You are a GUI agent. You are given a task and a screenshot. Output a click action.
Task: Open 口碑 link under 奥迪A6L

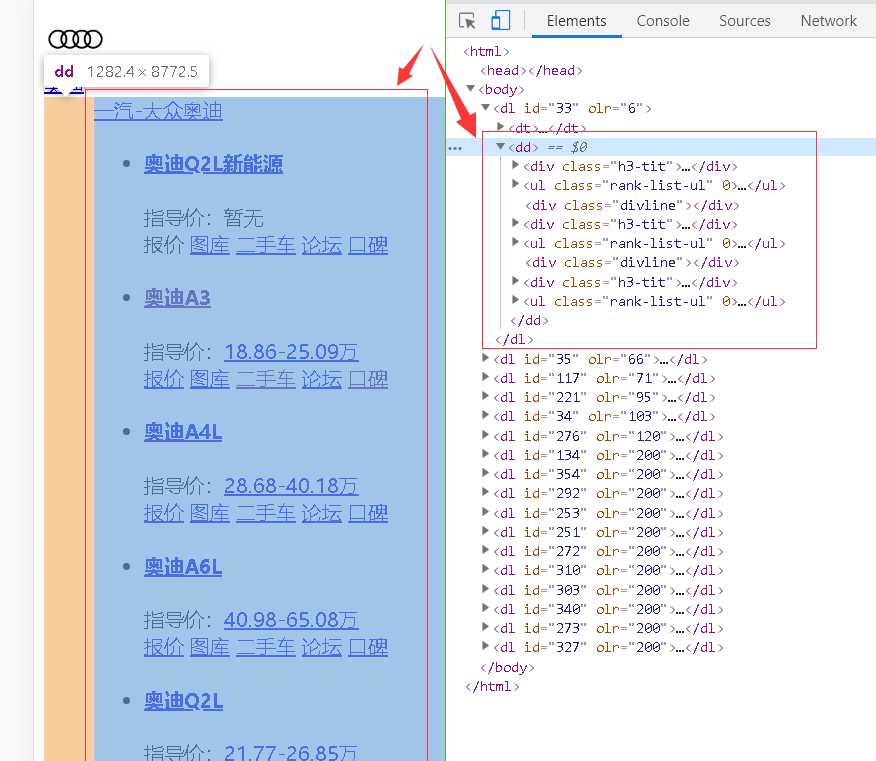point(368,647)
